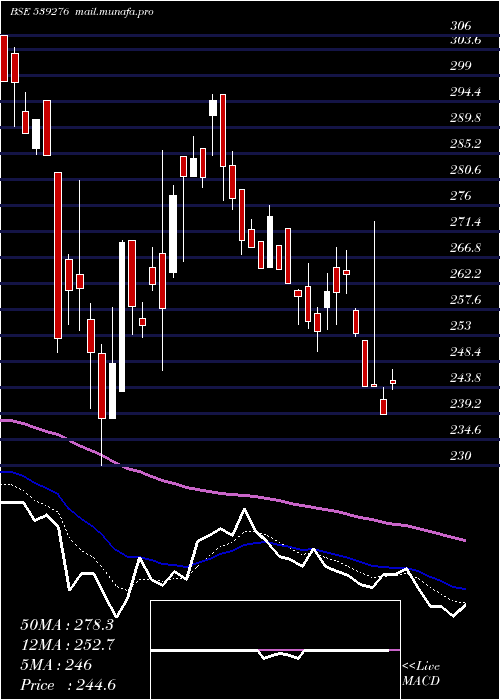This screenshot has width=500, height=700.
Task: Click the 5MA : 246 reading
Action: coord(56,665)
